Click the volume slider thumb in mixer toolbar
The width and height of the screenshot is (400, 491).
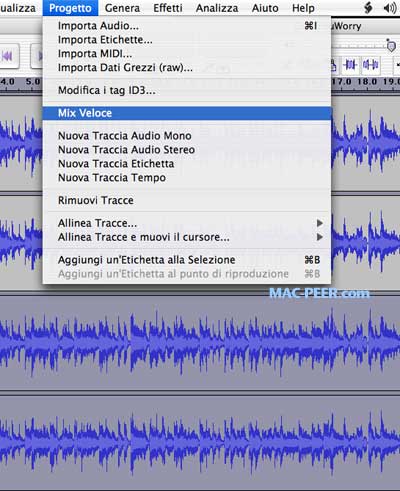(x=391, y=46)
